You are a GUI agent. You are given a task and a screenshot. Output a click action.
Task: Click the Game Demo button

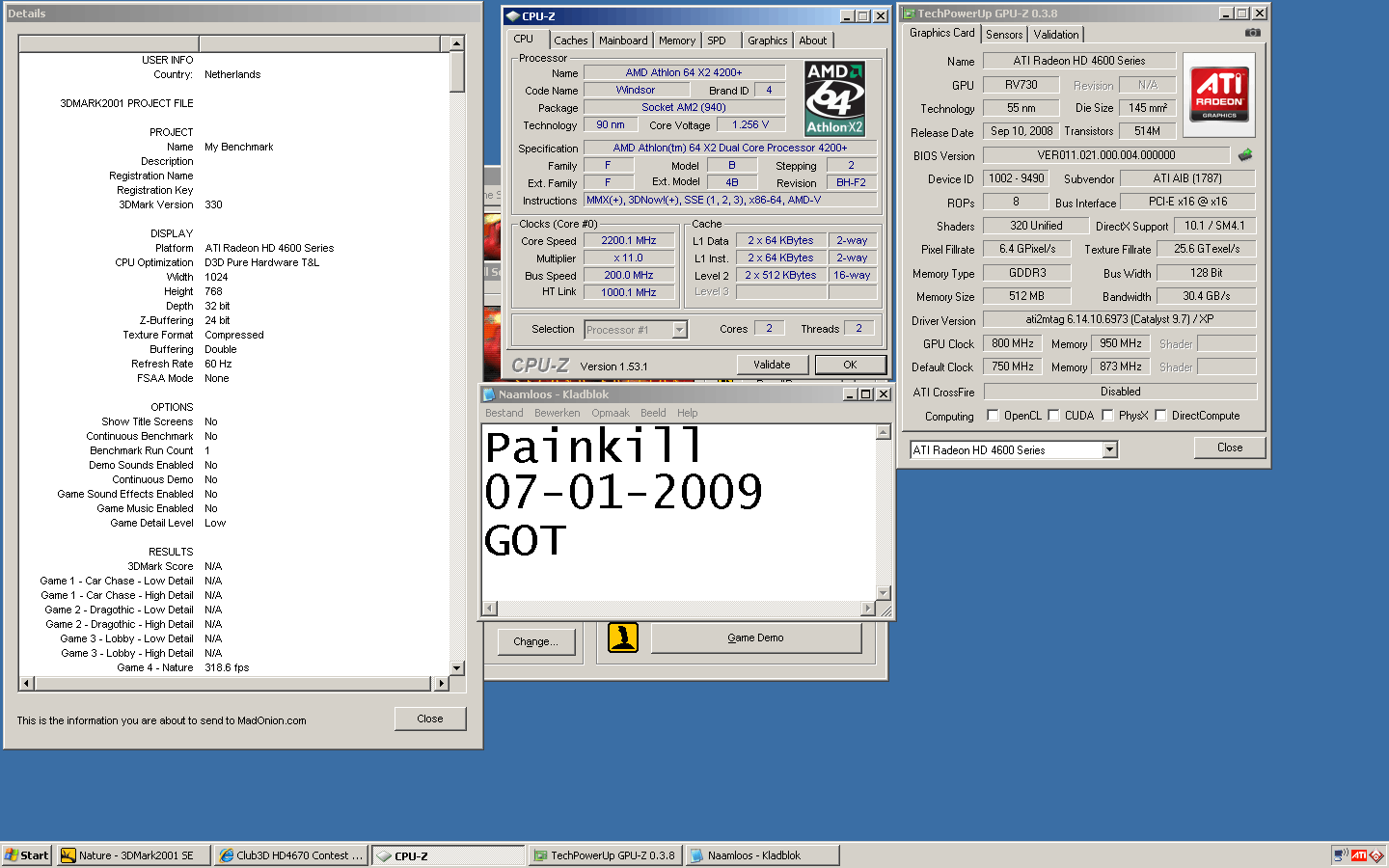755,638
